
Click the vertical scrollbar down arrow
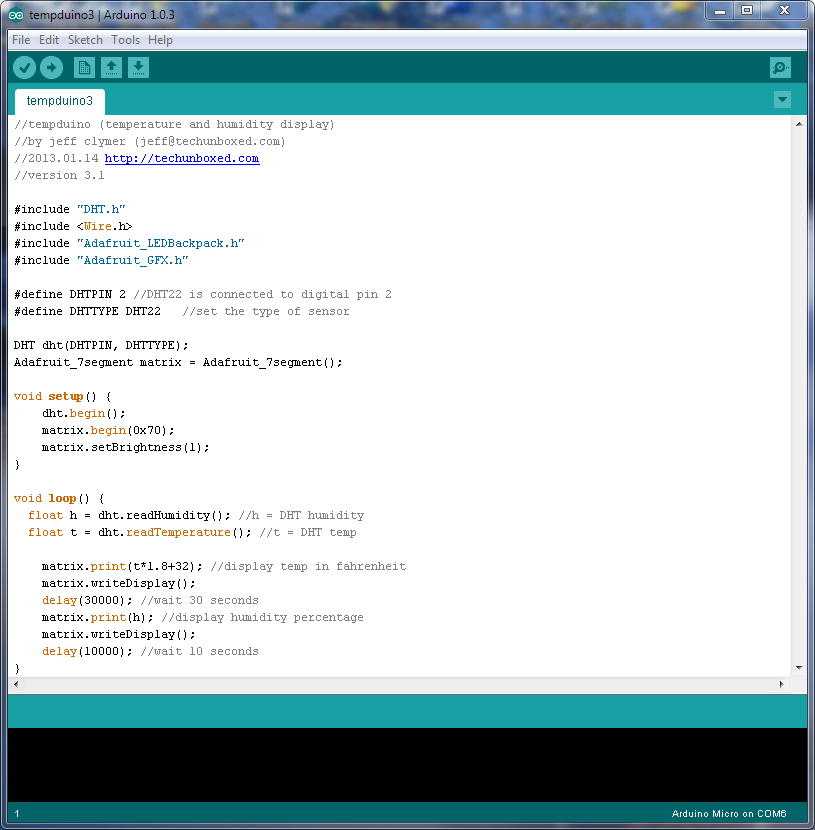(x=799, y=667)
